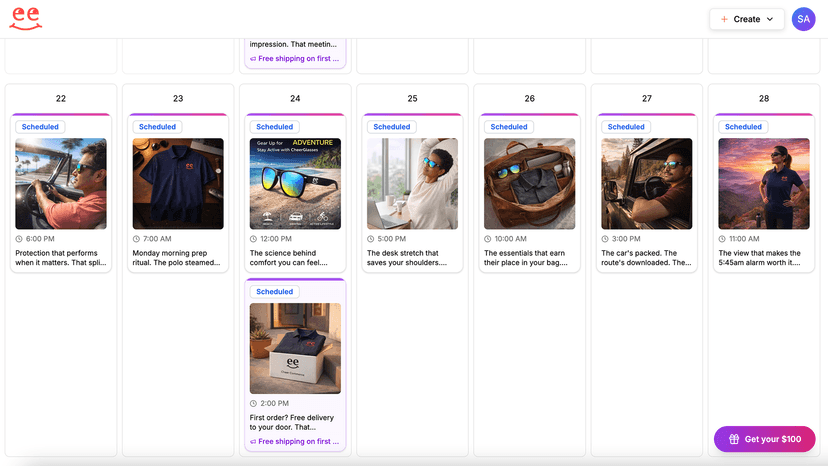Click Scheduled badge on day 26

point(509,127)
